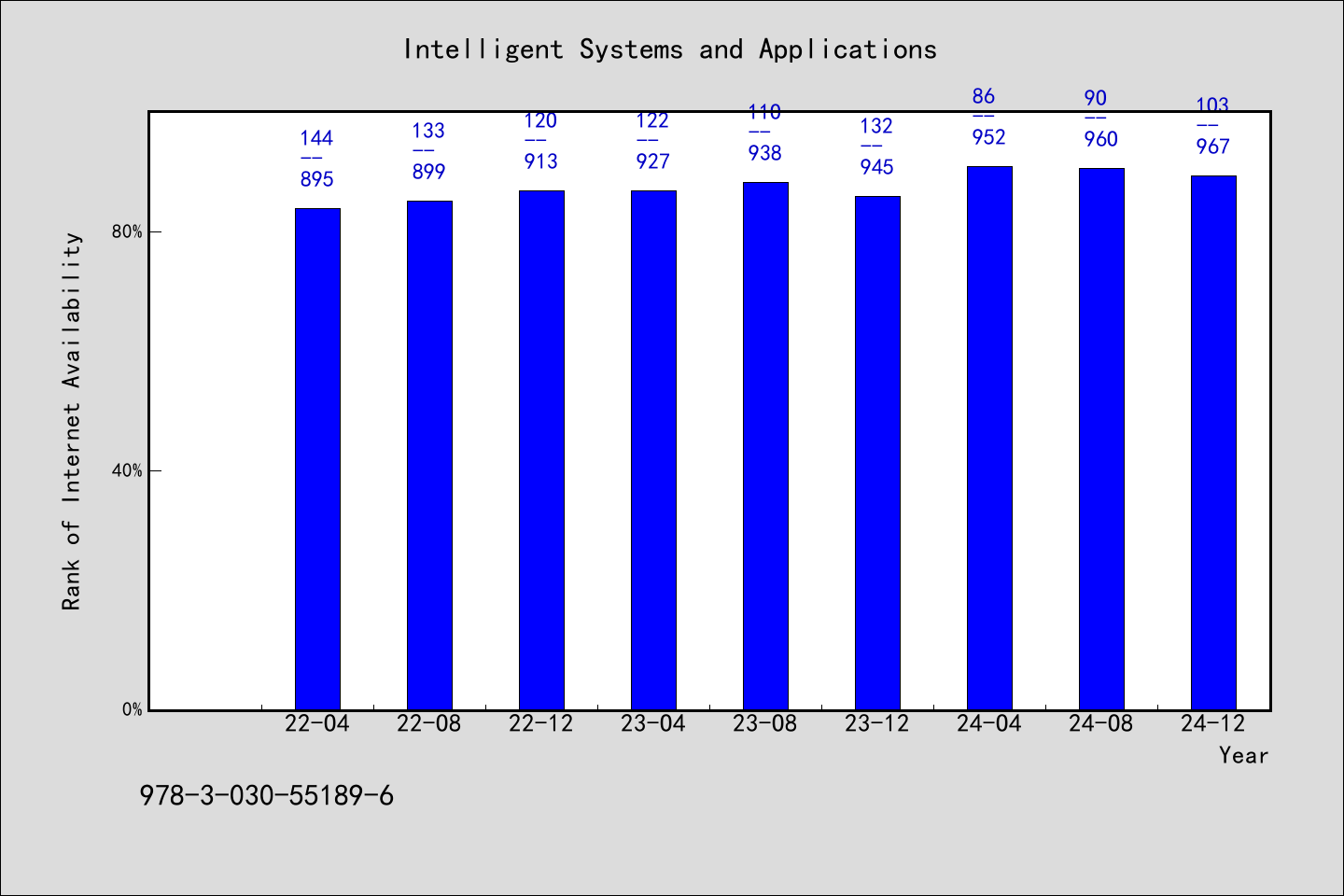
Task: Click the value 86 above the 24-04 bar
Action: (x=984, y=96)
